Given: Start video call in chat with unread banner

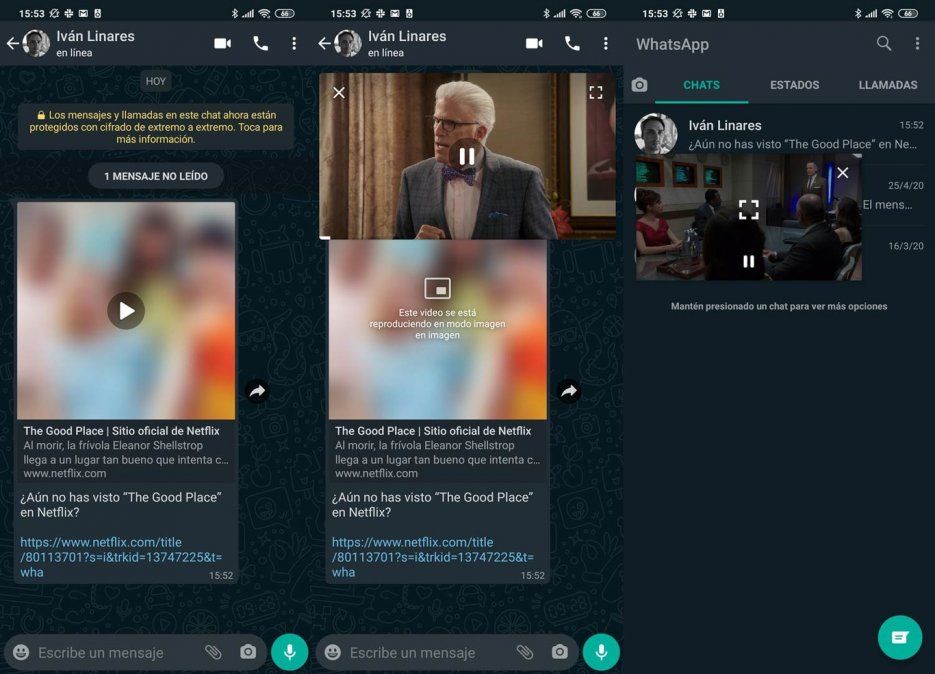Looking at the screenshot, I should click(222, 44).
